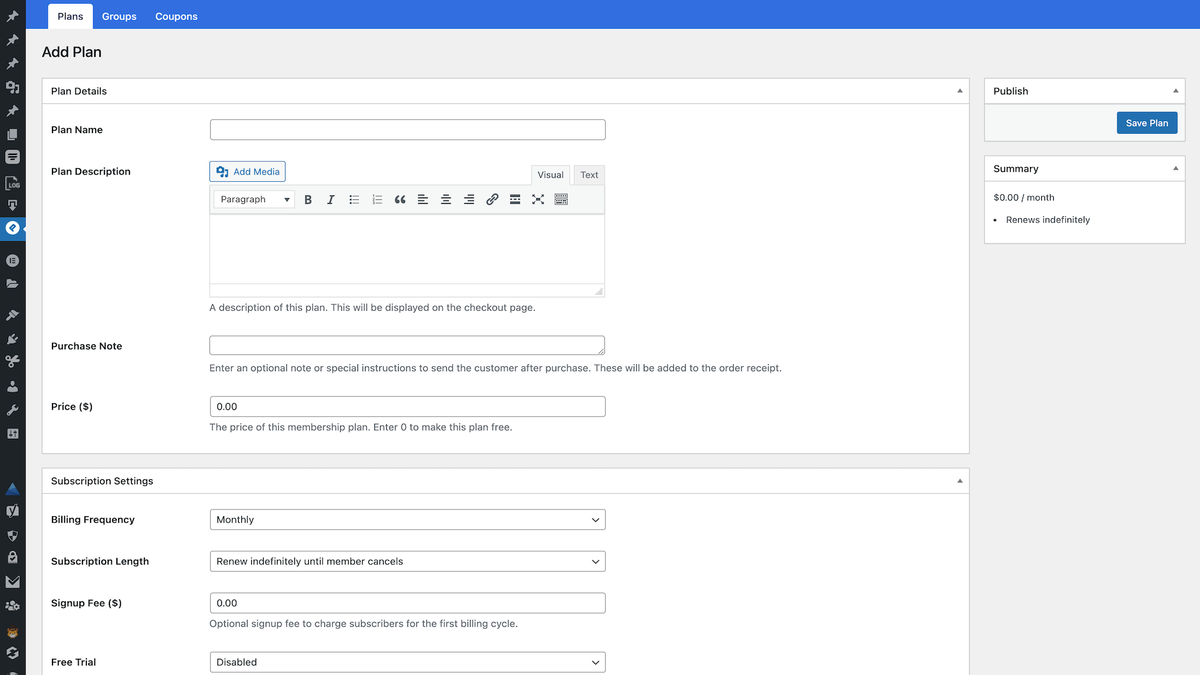Open the Subscription Length dropdown

pos(406,561)
